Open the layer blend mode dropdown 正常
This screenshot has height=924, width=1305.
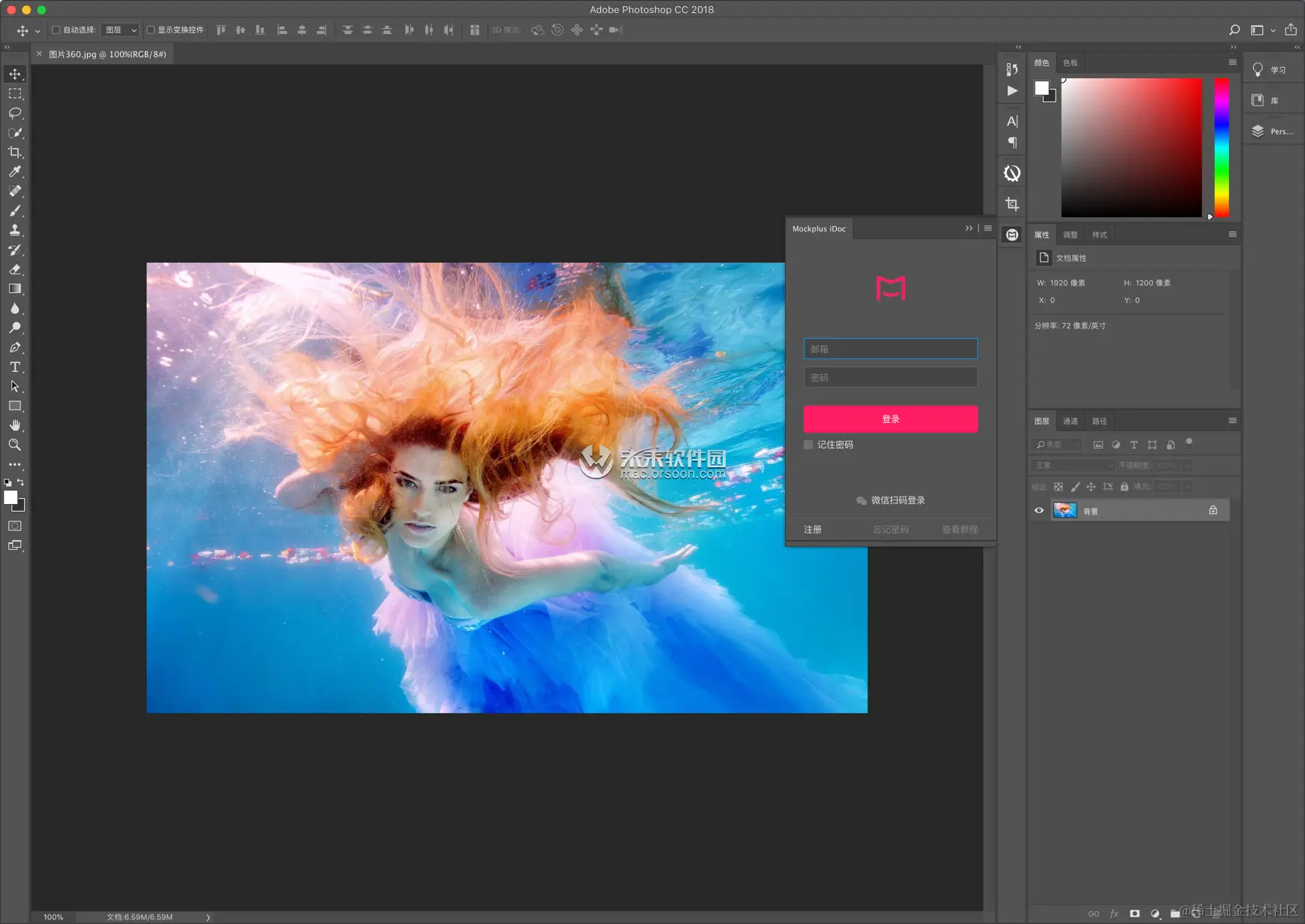[1074, 466]
